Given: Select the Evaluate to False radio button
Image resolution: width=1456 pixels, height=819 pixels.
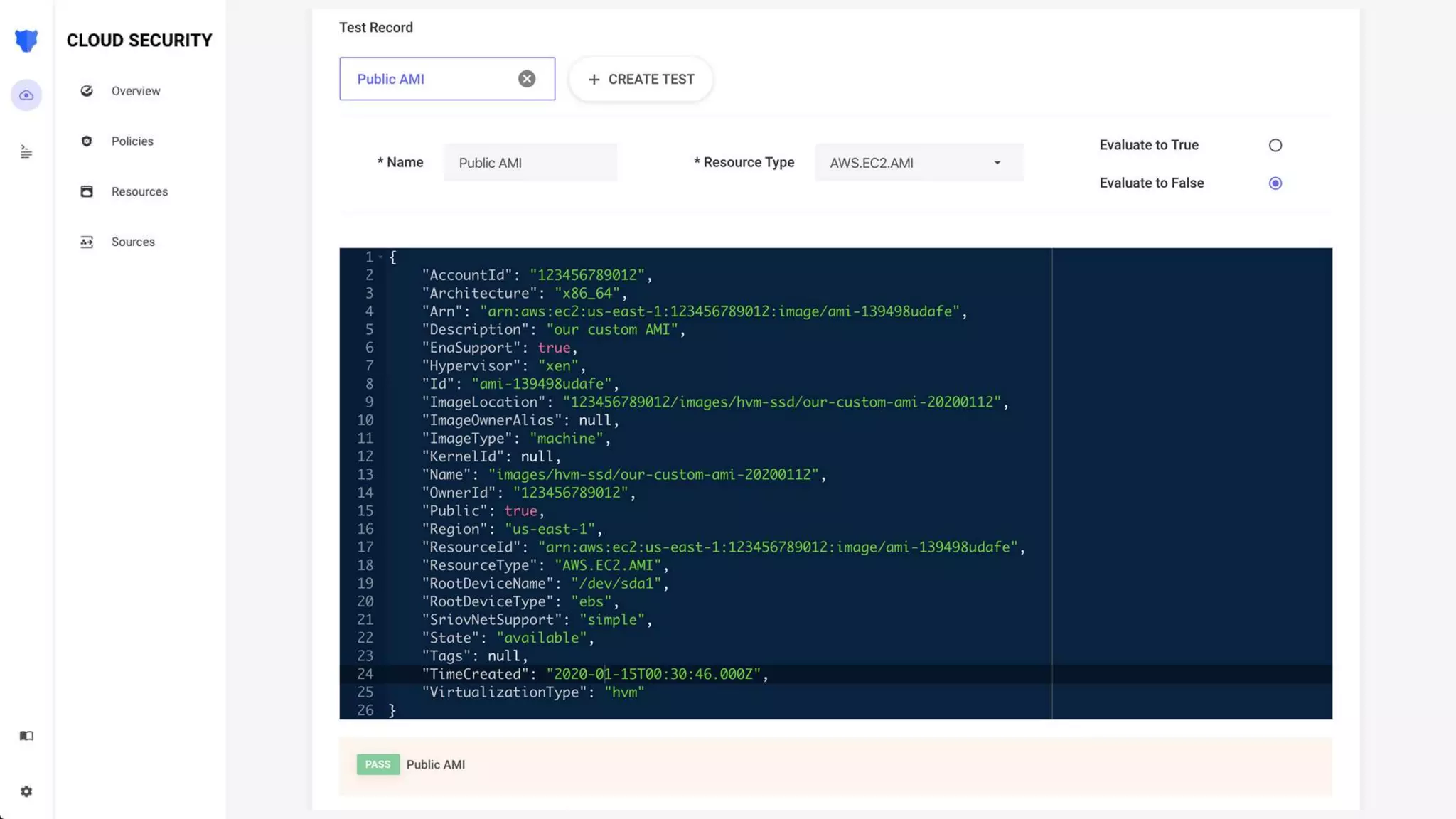Looking at the screenshot, I should pos(1275,183).
